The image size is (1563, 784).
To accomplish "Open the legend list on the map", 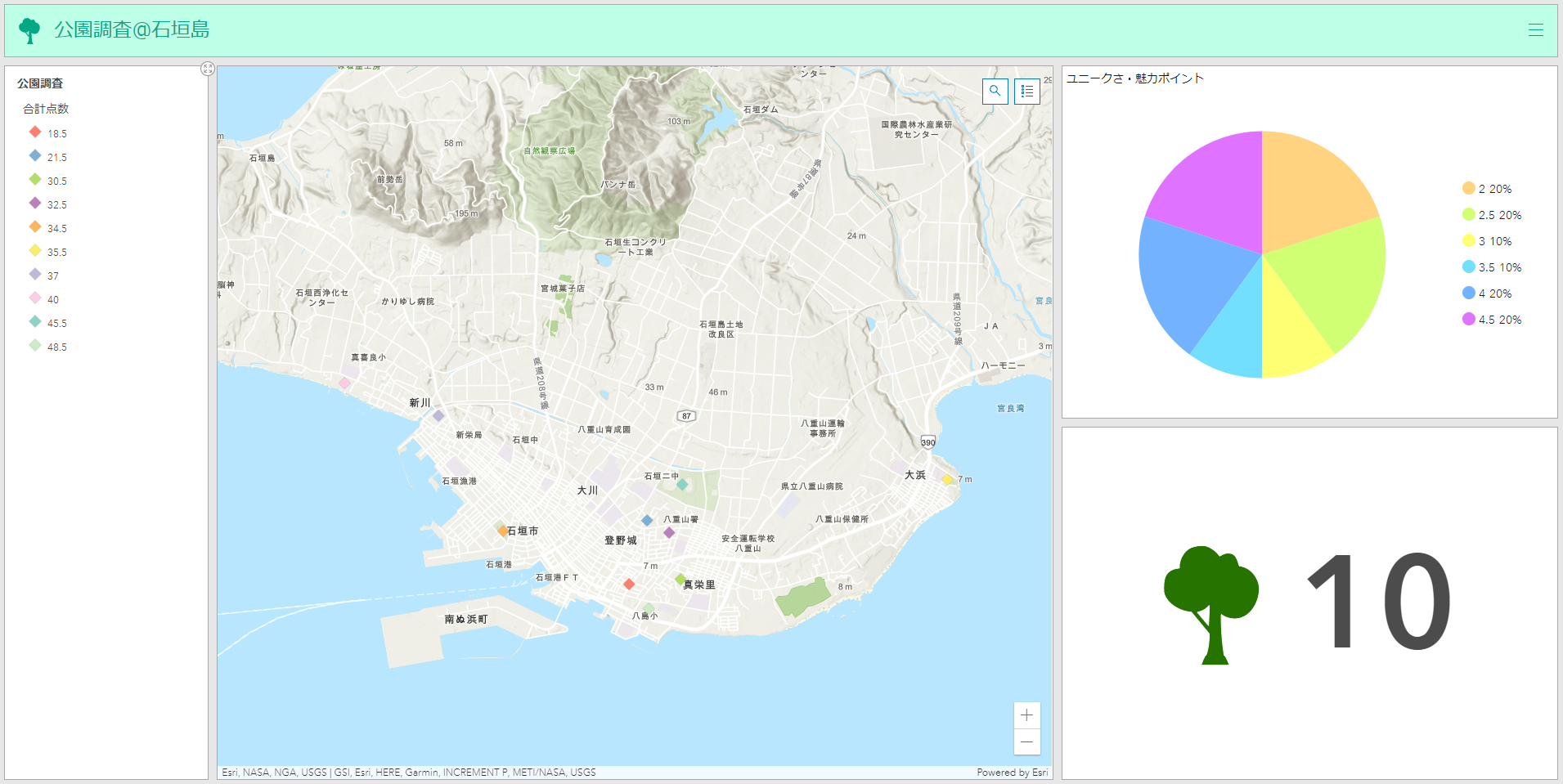I will pos(1027,92).
